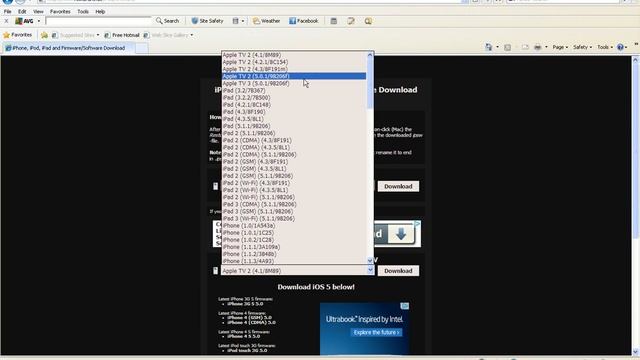Click the Weather toolbar icon

(x=266, y=21)
